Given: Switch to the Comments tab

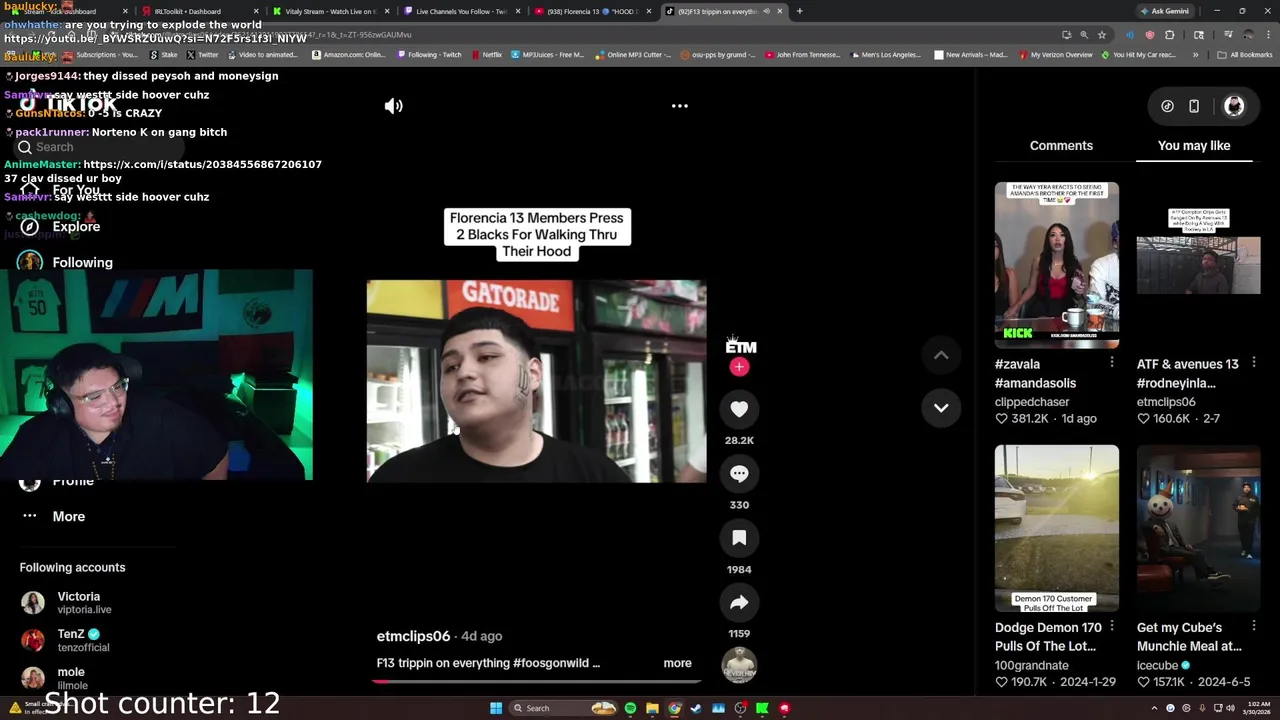Looking at the screenshot, I should click(1061, 146).
